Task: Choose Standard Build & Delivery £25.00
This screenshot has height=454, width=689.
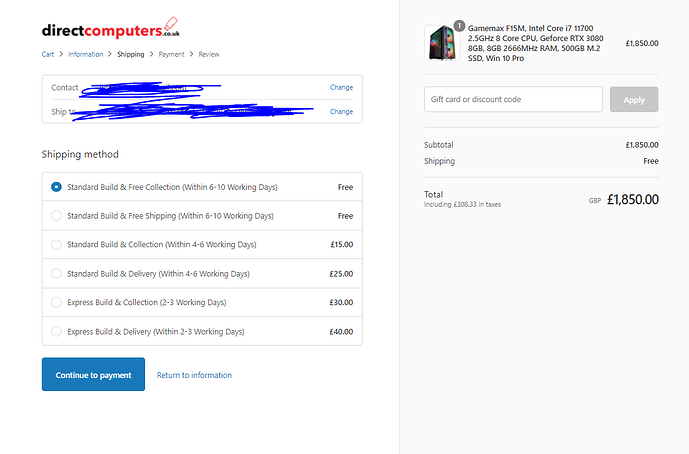Action: (x=202, y=273)
